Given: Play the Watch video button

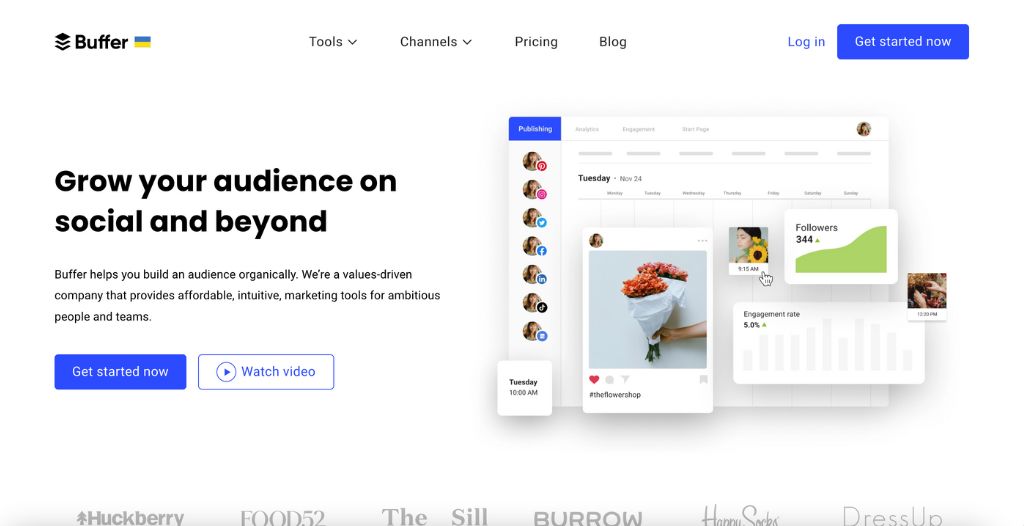Looking at the screenshot, I should tap(266, 372).
